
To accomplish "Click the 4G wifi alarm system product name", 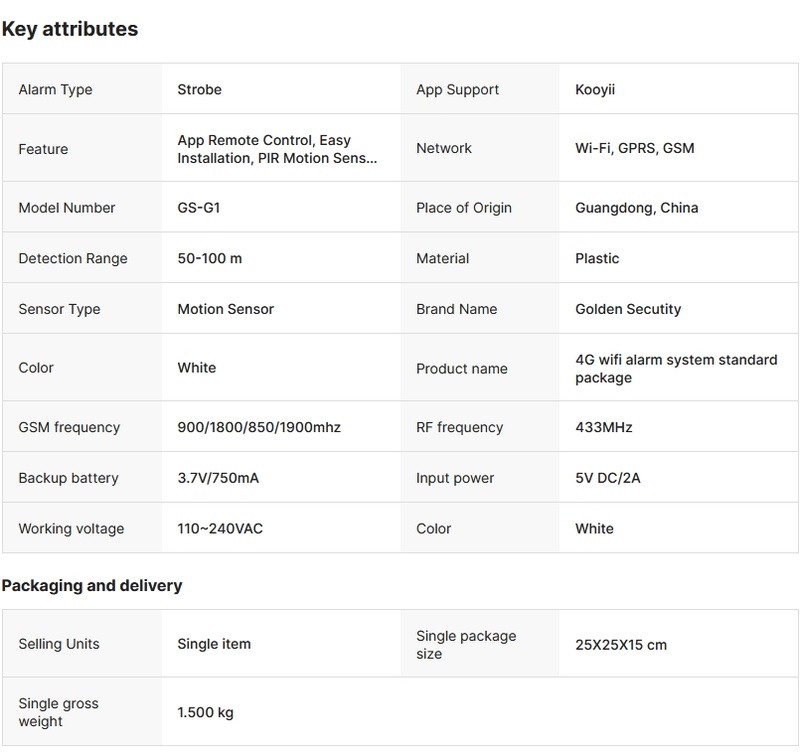I will (675, 368).
